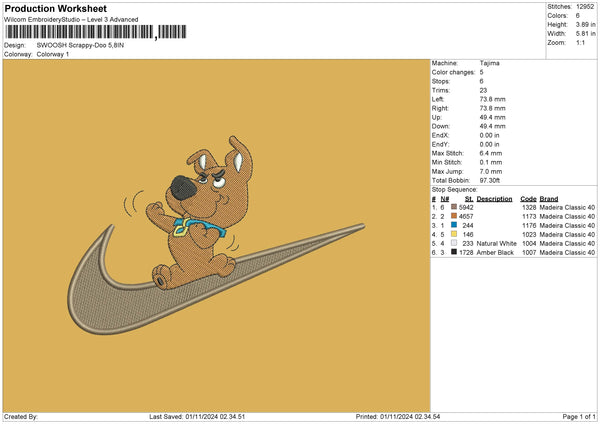Click the Scrappy-Doo swoosh design preview

[x=216, y=235]
